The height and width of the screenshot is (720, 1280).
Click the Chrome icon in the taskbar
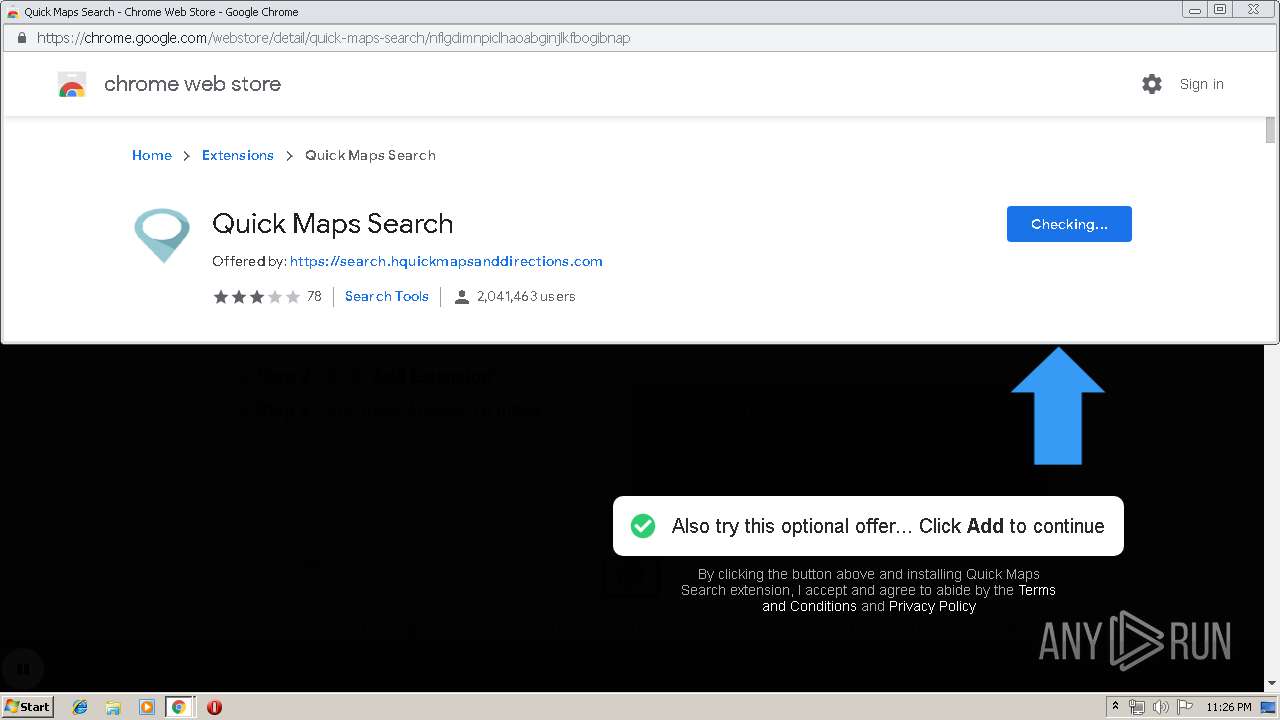(179, 707)
